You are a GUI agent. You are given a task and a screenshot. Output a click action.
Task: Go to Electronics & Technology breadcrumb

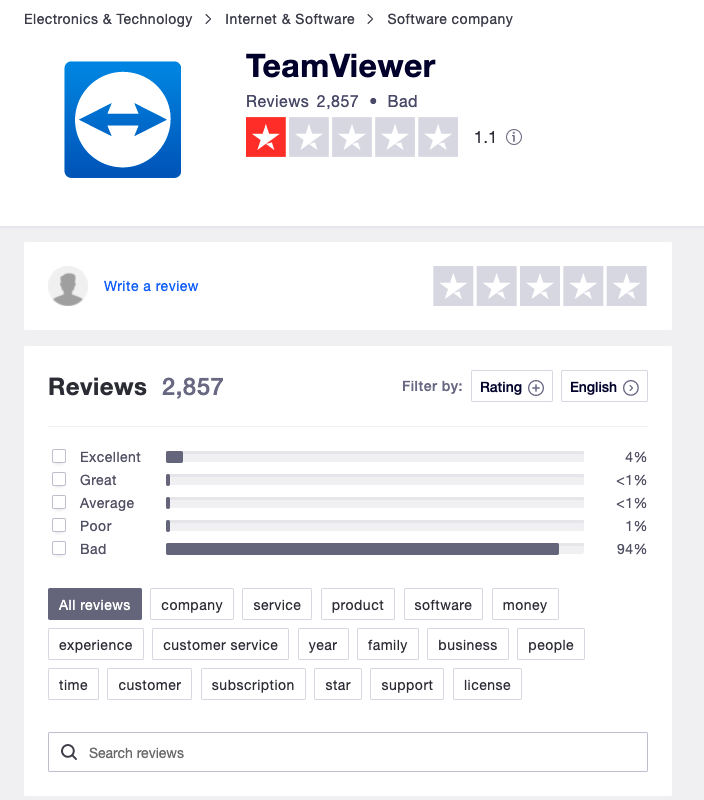(x=108, y=19)
